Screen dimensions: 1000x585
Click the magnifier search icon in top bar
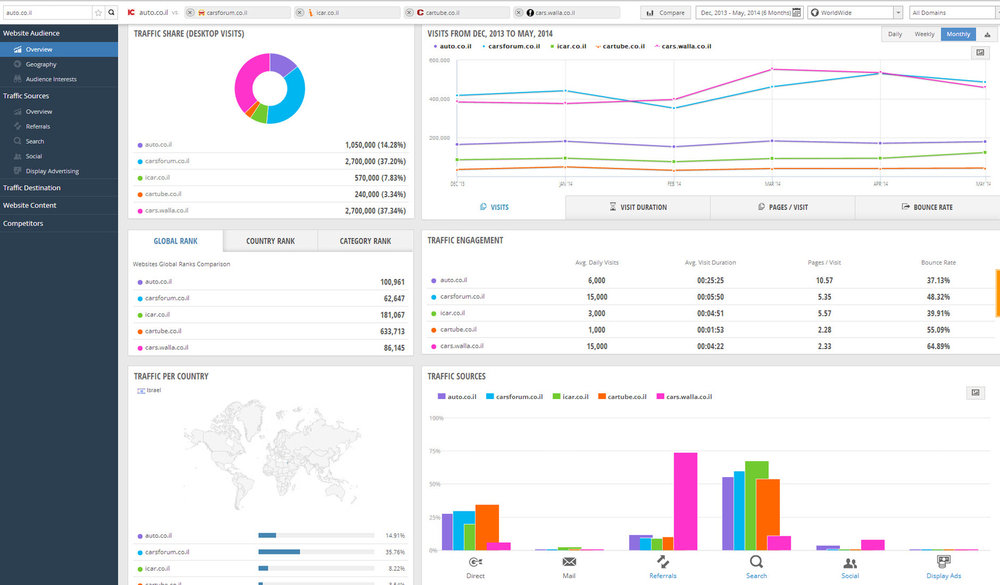pos(112,12)
